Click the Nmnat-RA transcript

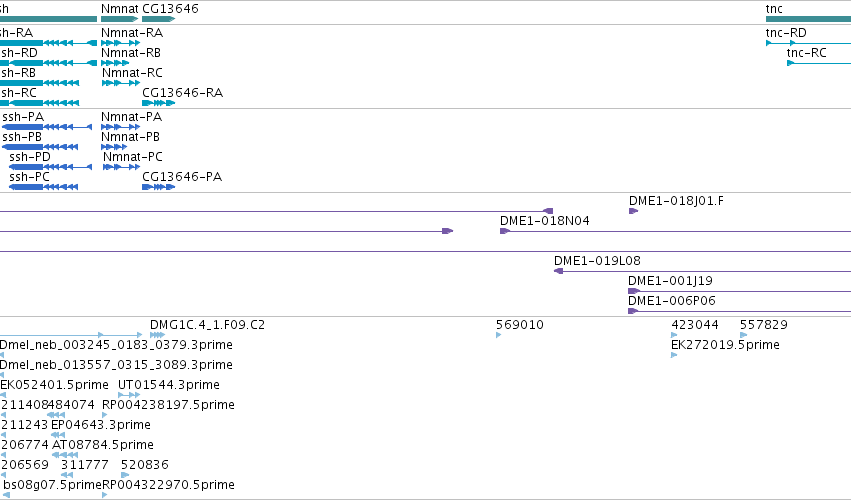coord(120,43)
